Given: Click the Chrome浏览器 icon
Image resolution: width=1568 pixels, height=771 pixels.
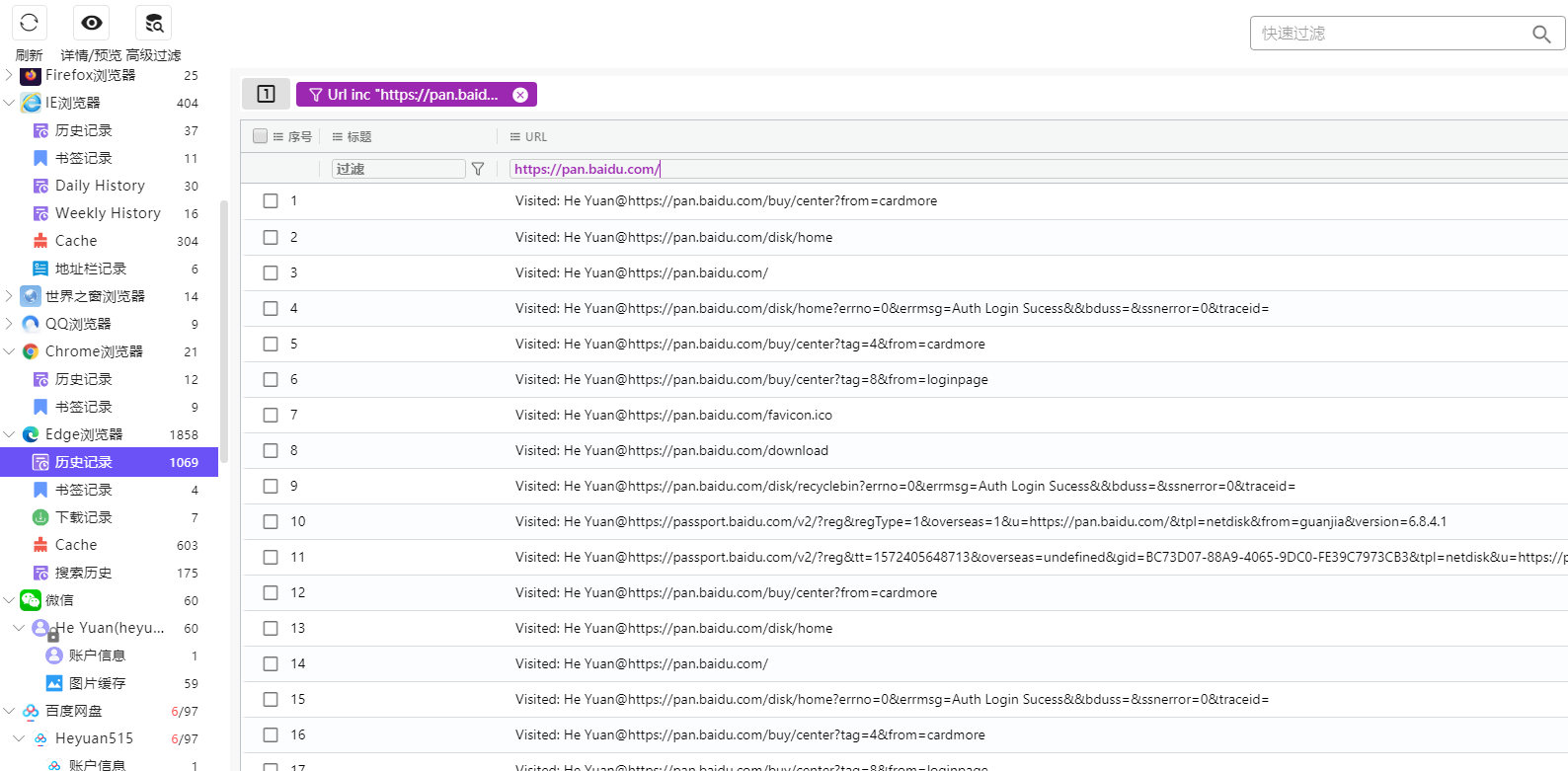Looking at the screenshot, I should (x=31, y=351).
